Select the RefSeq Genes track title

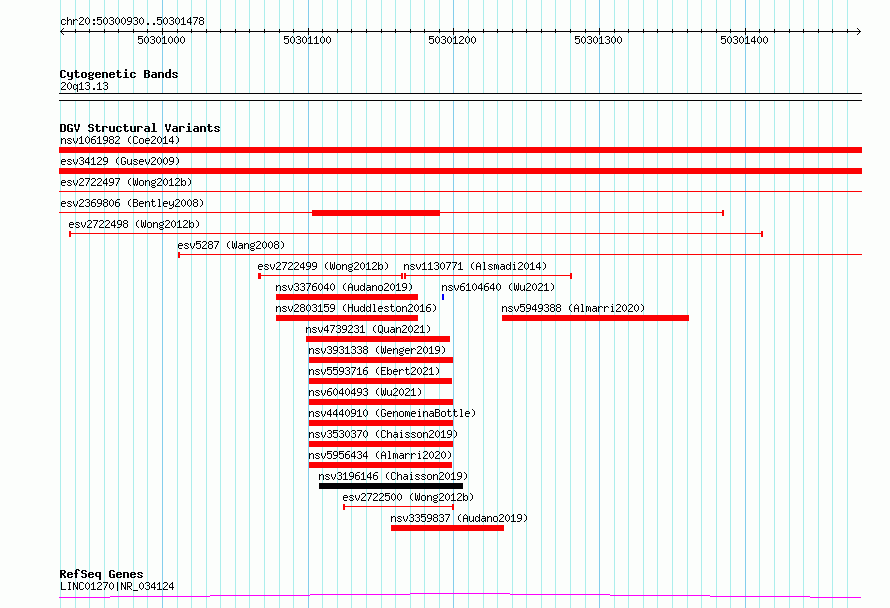(101, 574)
